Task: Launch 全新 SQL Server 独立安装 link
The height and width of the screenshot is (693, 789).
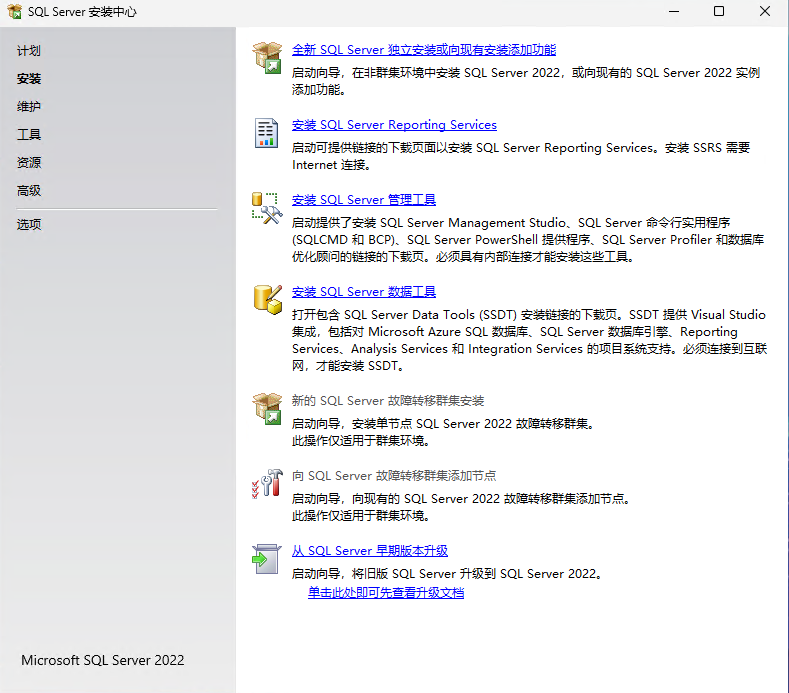Action: pos(424,50)
